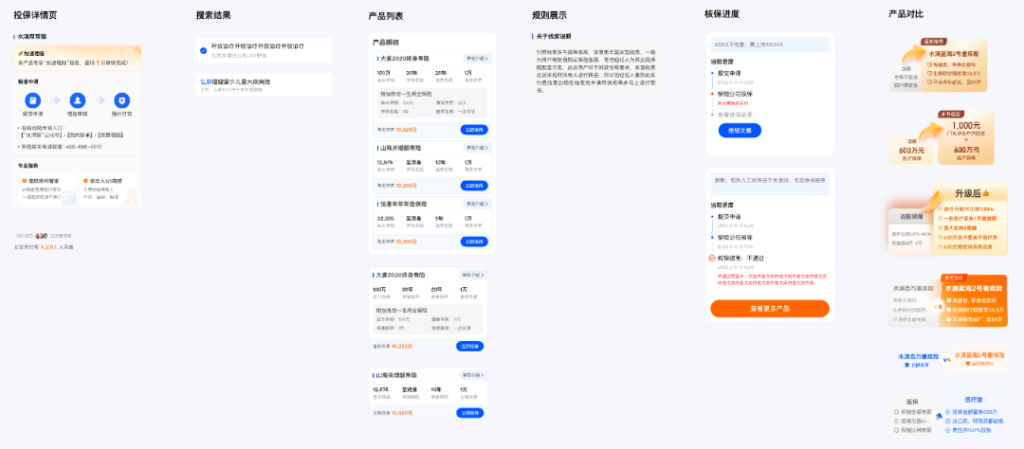This screenshot has height=449, width=1024.
Task: Expand 产品介绍 for 大麦2020终身寿险 in 产品明细
Action: [x=476, y=59]
